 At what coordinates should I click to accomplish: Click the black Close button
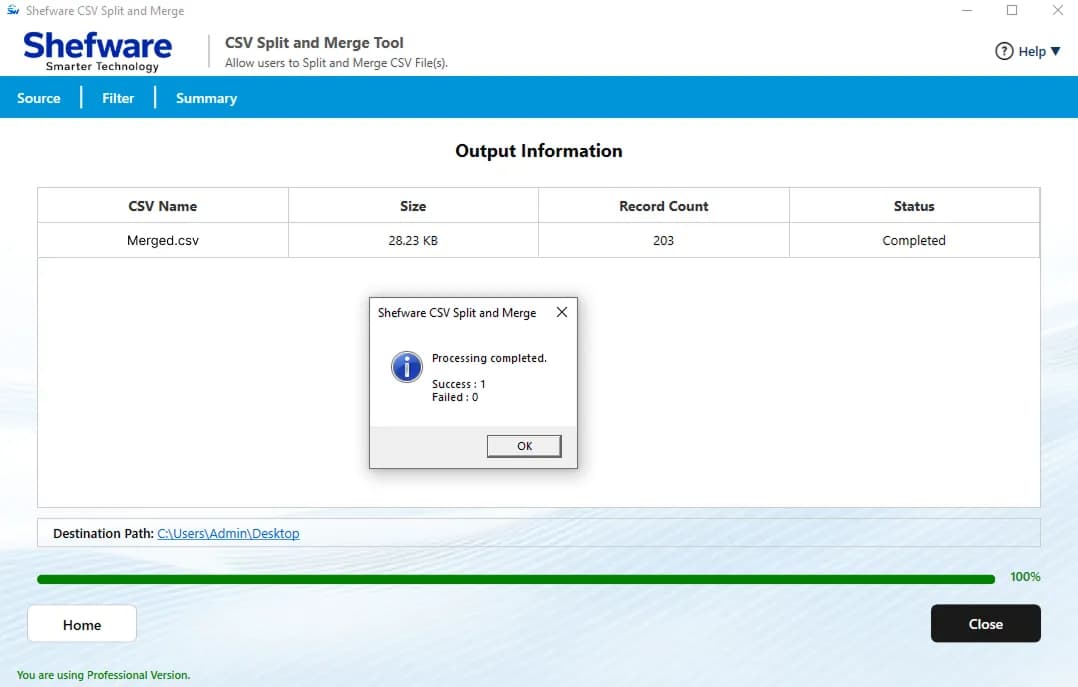click(985, 624)
